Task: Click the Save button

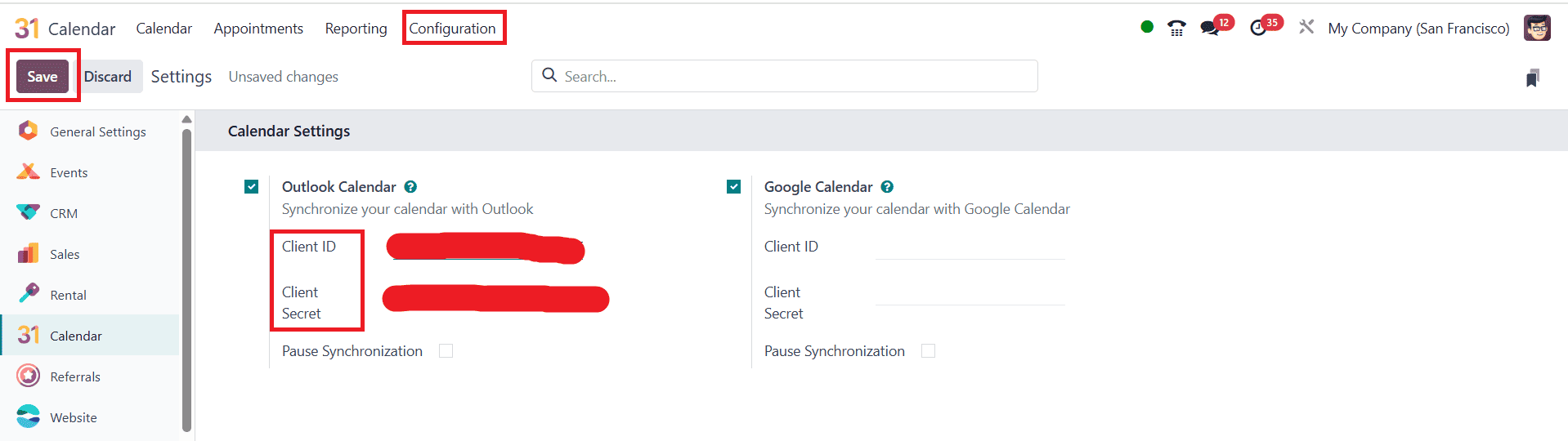Action: coord(43,77)
